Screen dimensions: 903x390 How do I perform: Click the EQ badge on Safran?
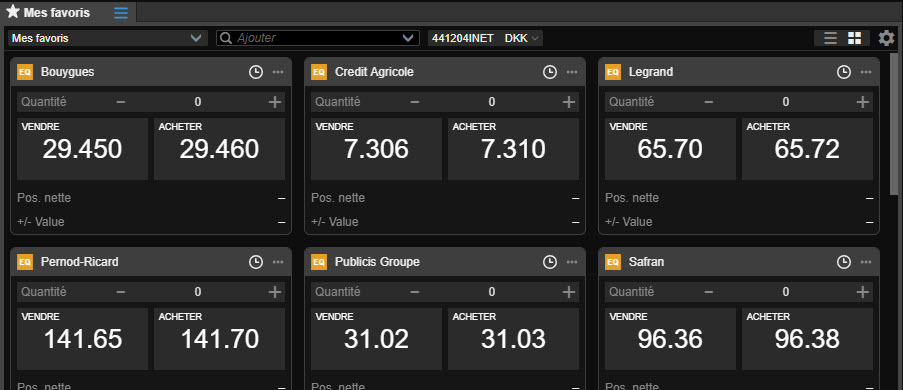[613, 262]
